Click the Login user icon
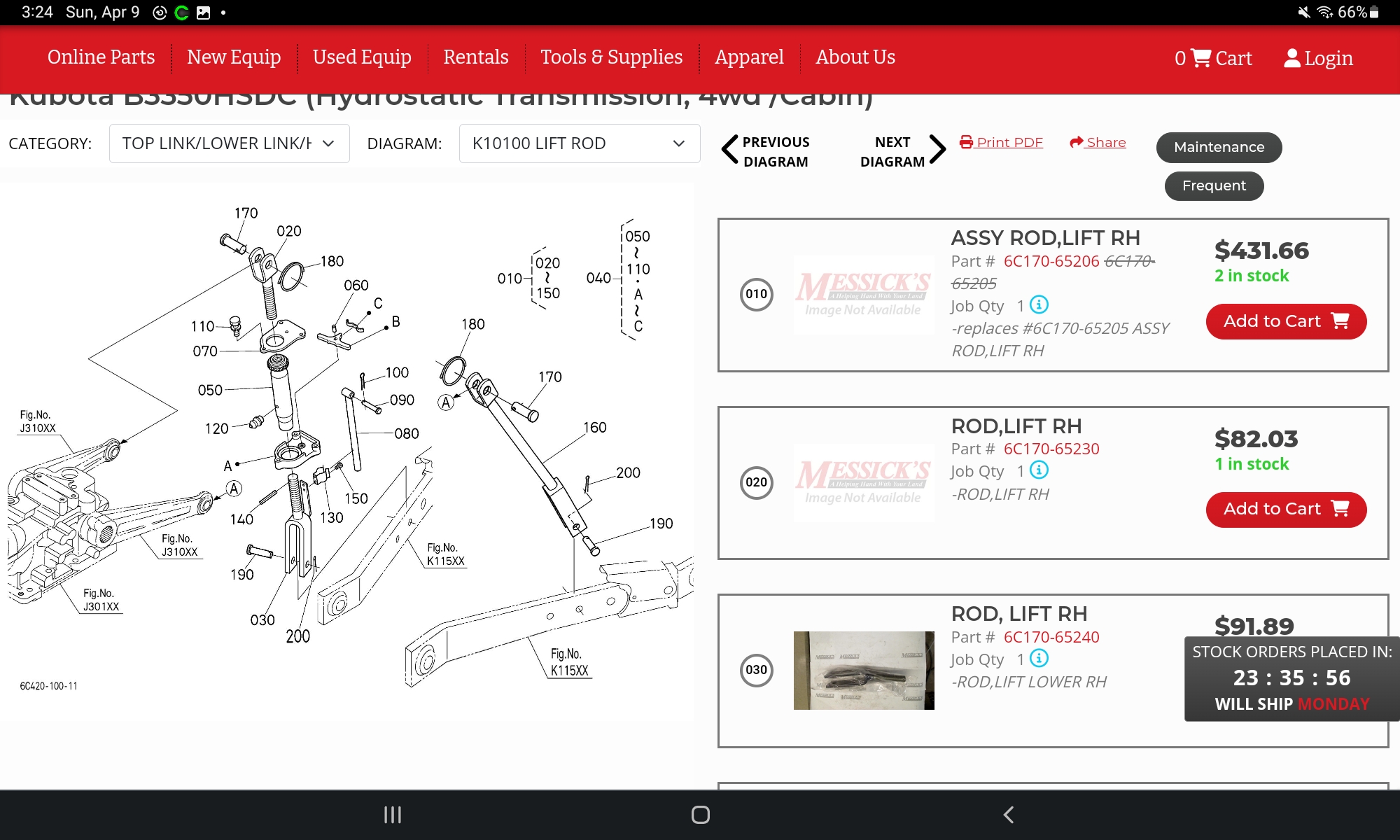Image resolution: width=1400 pixels, height=840 pixels. (x=1291, y=58)
